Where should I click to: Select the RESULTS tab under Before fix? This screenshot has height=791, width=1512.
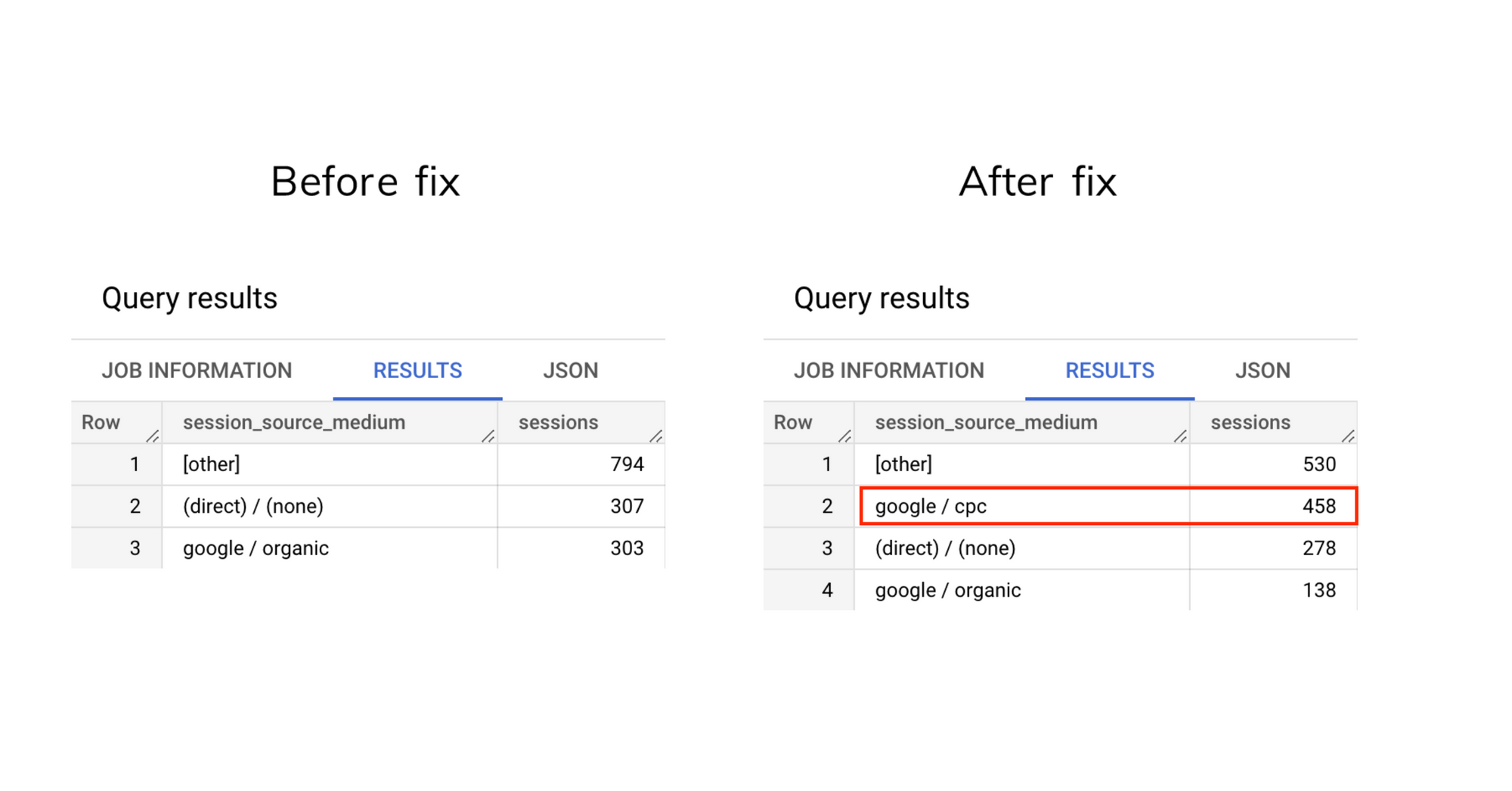click(417, 370)
